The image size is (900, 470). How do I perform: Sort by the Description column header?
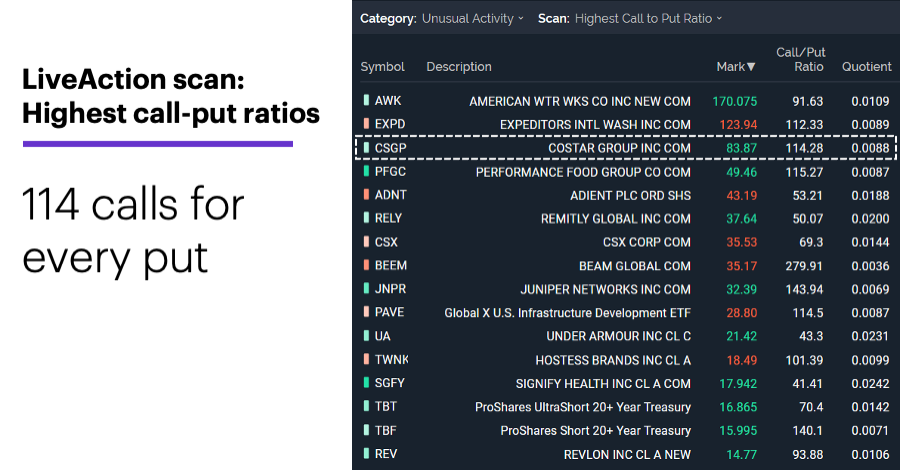click(x=459, y=67)
